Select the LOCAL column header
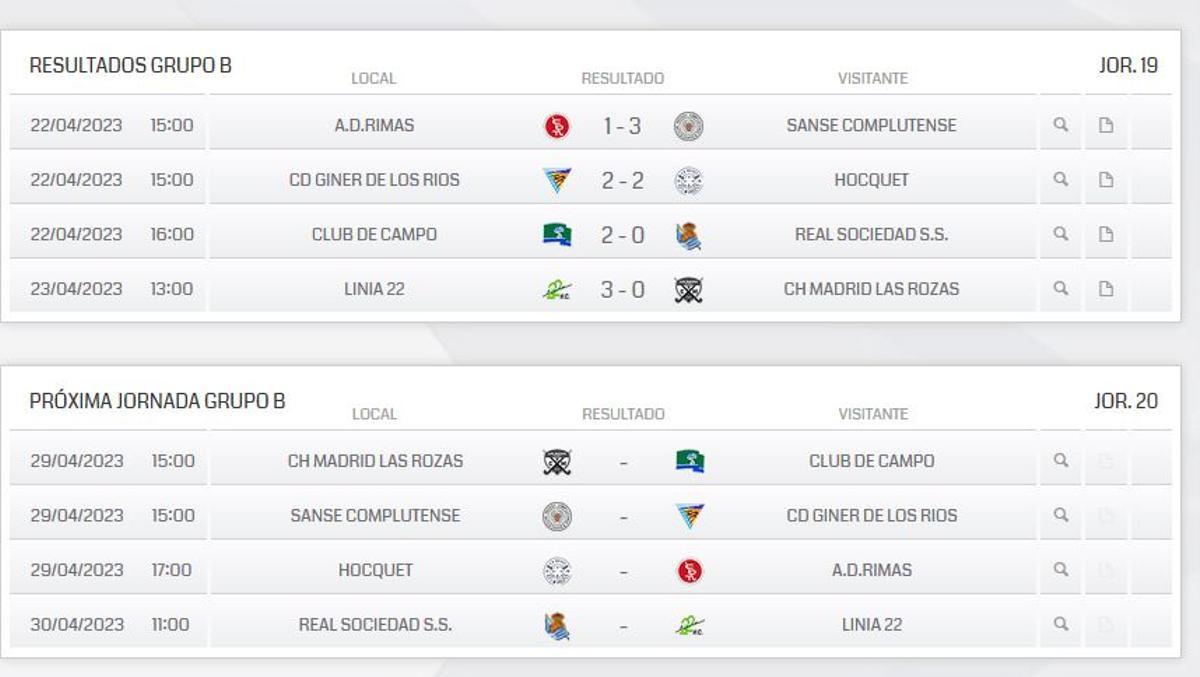Viewport: 1200px width, 677px height. [x=374, y=78]
